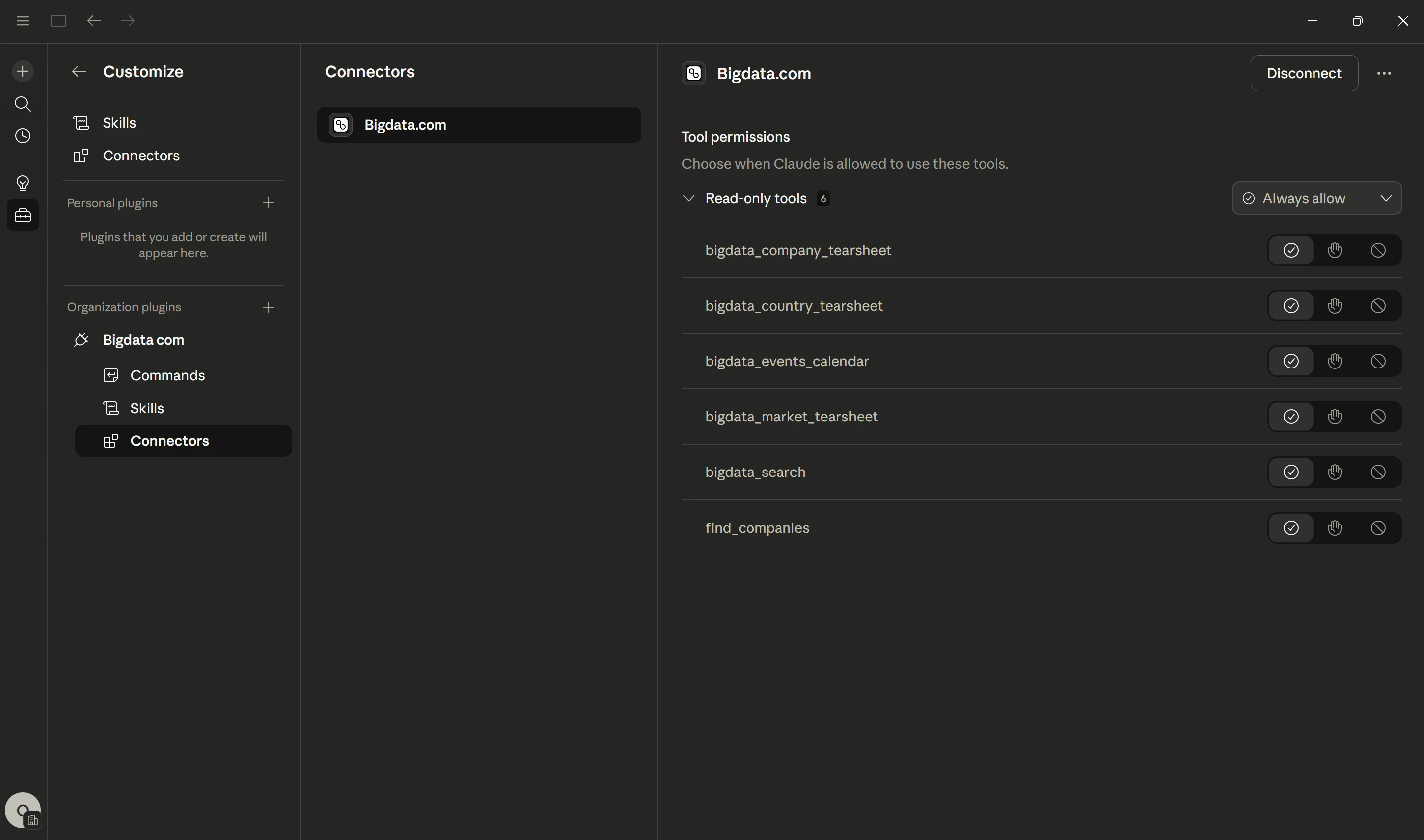Open chat history via the clock icon
Screen dimensions: 1424x840
22,135
